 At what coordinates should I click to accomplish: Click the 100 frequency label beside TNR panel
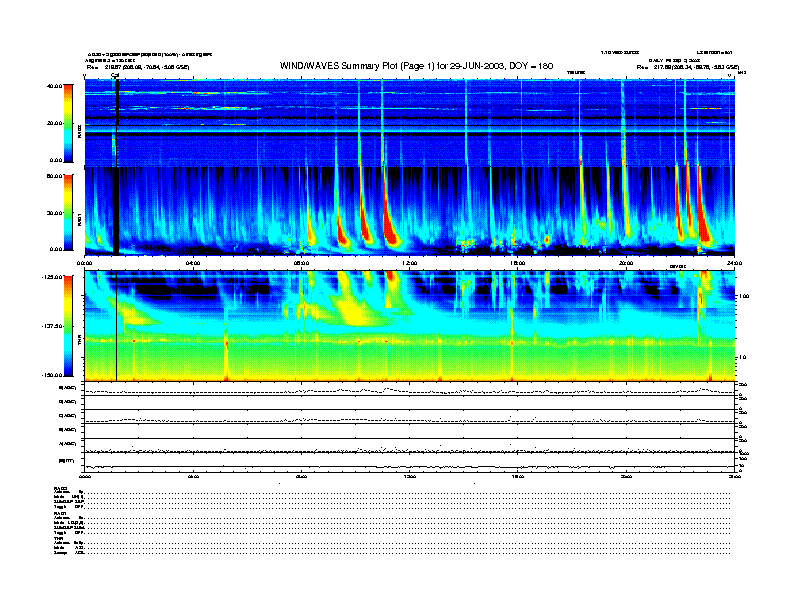pyautogui.click(x=744, y=296)
